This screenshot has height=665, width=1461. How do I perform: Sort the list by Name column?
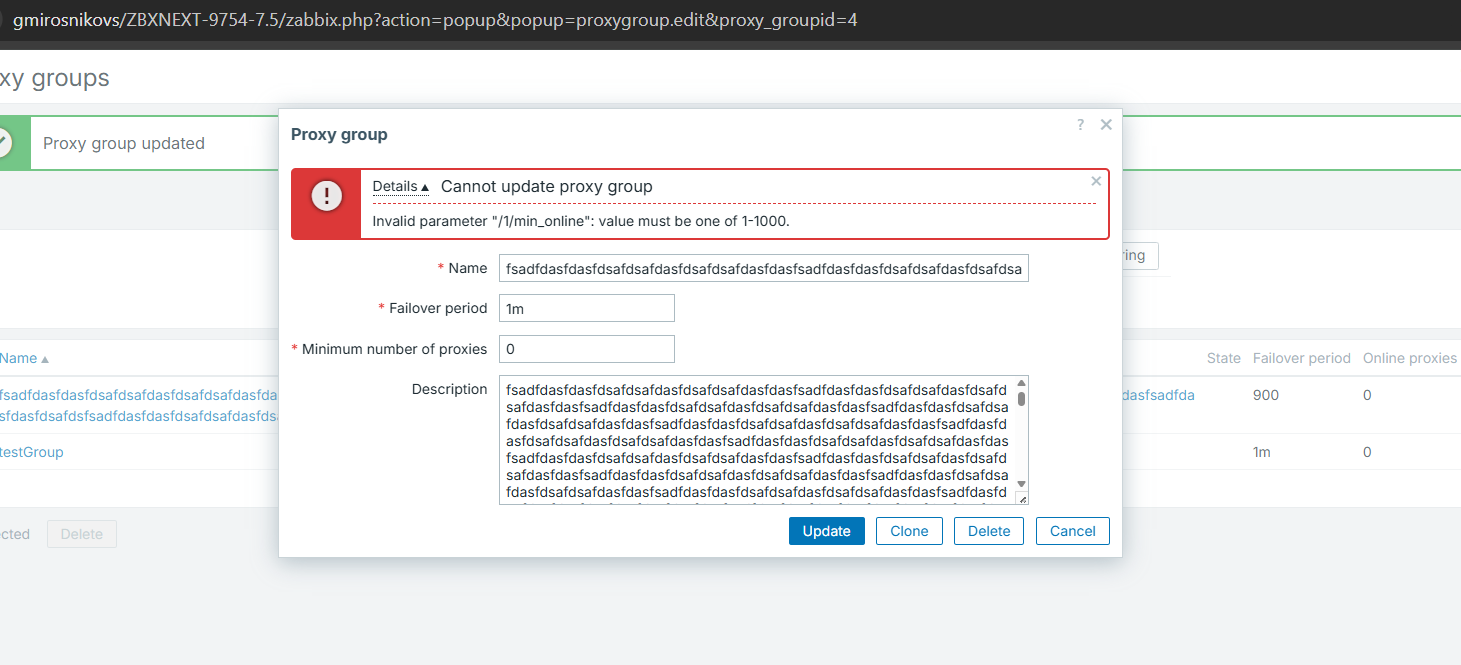(20, 358)
